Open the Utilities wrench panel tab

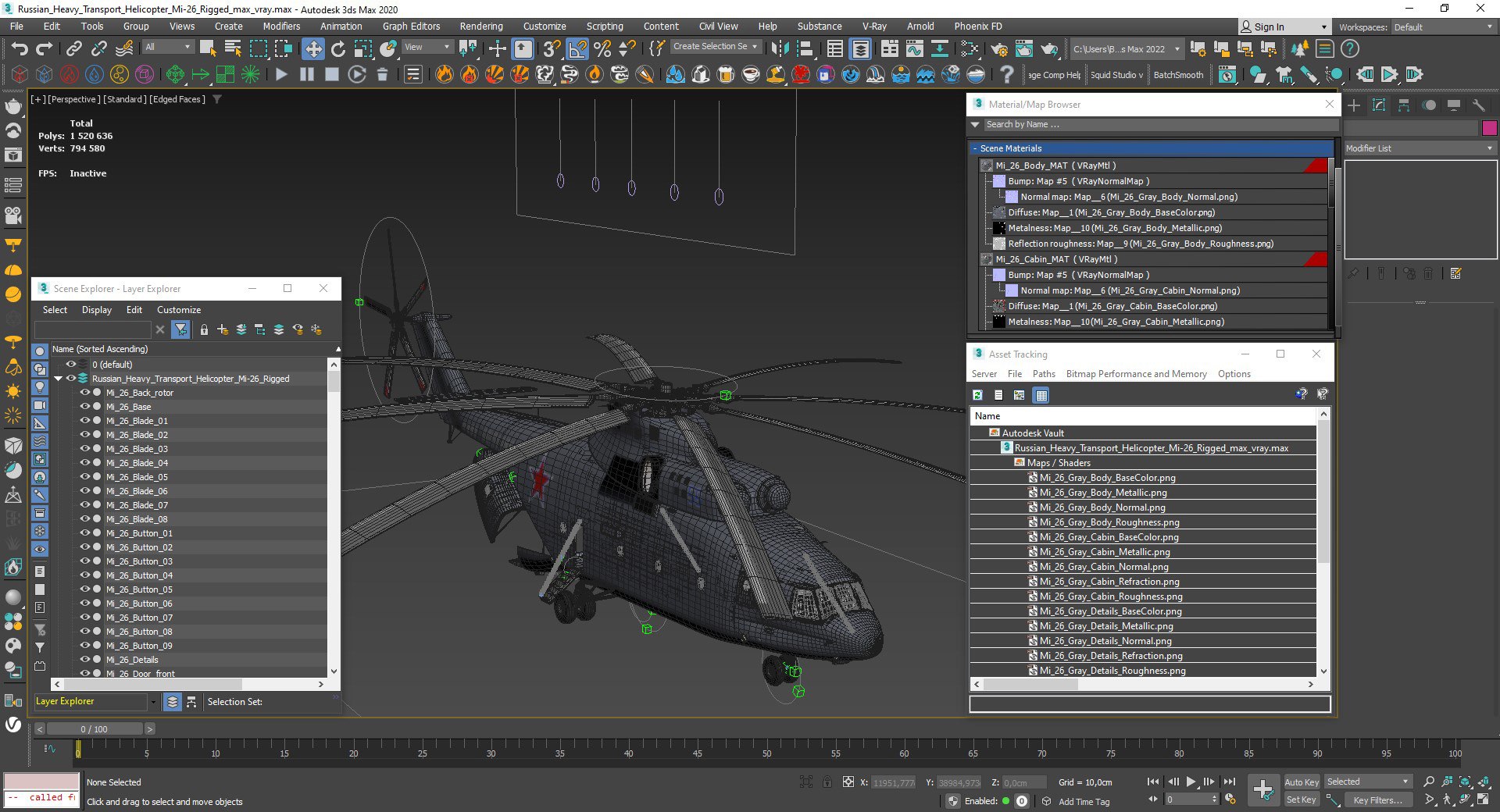pos(1479,105)
